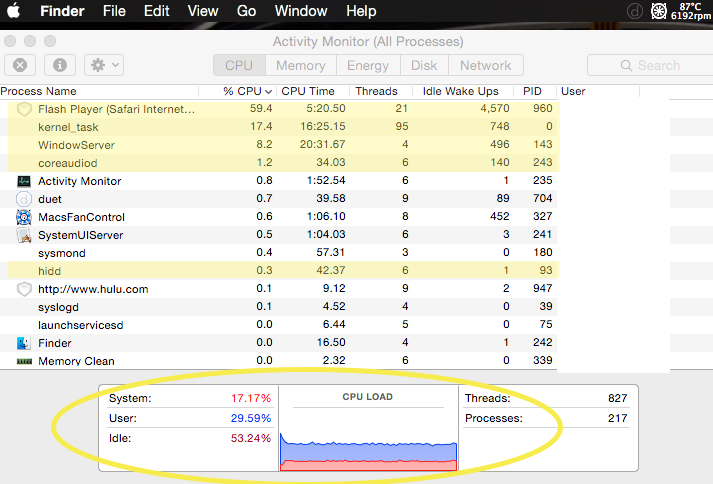Click the Processes count 217
This screenshot has width=713, height=484.
click(618, 418)
